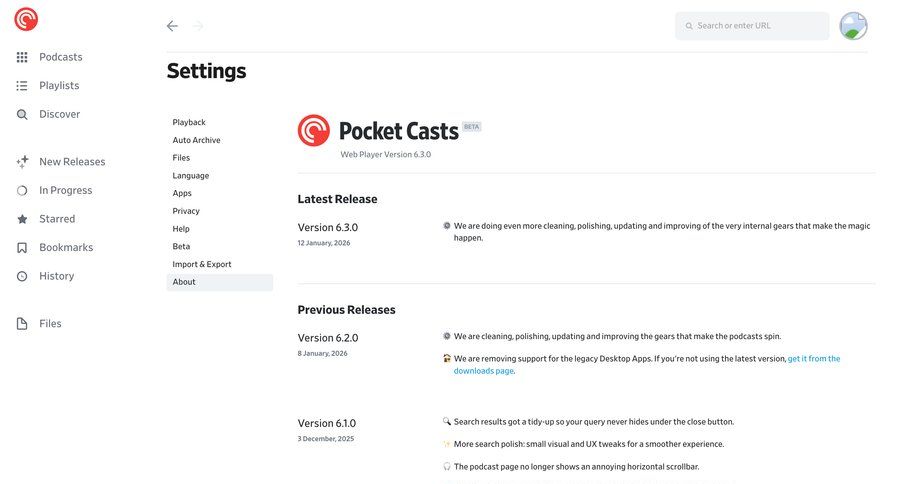
Task: Click the Bookmarks icon in sidebar
Action: click(22, 247)
